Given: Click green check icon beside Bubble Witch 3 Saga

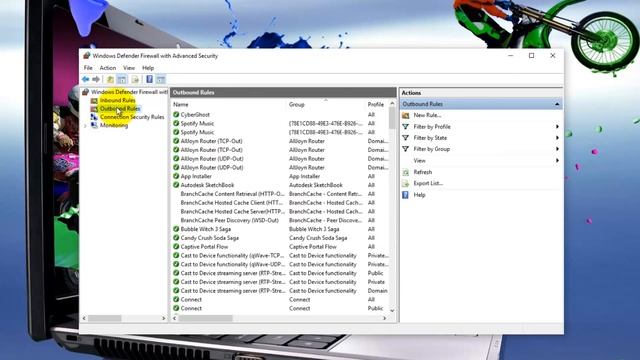Looking at the screenshot, I should point(176,229).
